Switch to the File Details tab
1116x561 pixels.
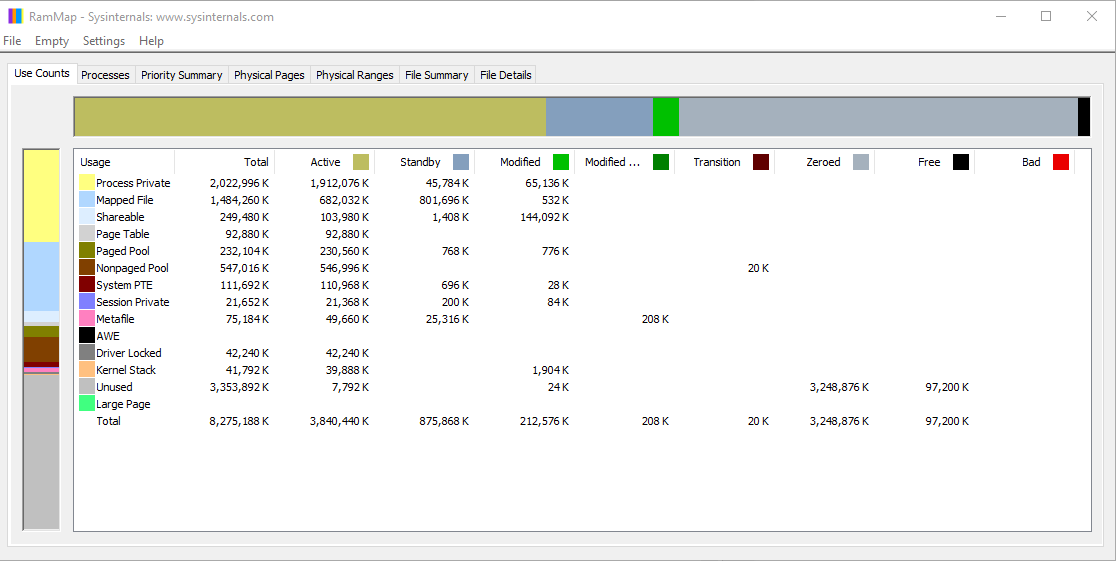[x=505, y=75]
